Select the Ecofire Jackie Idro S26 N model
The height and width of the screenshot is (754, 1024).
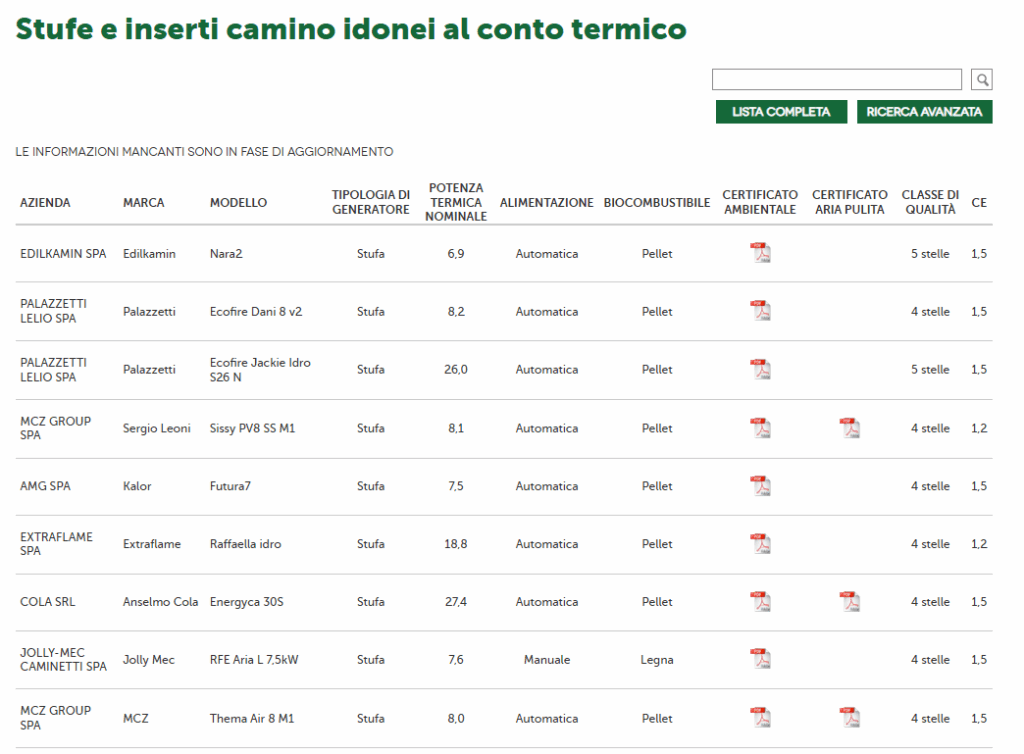point(260,369)
